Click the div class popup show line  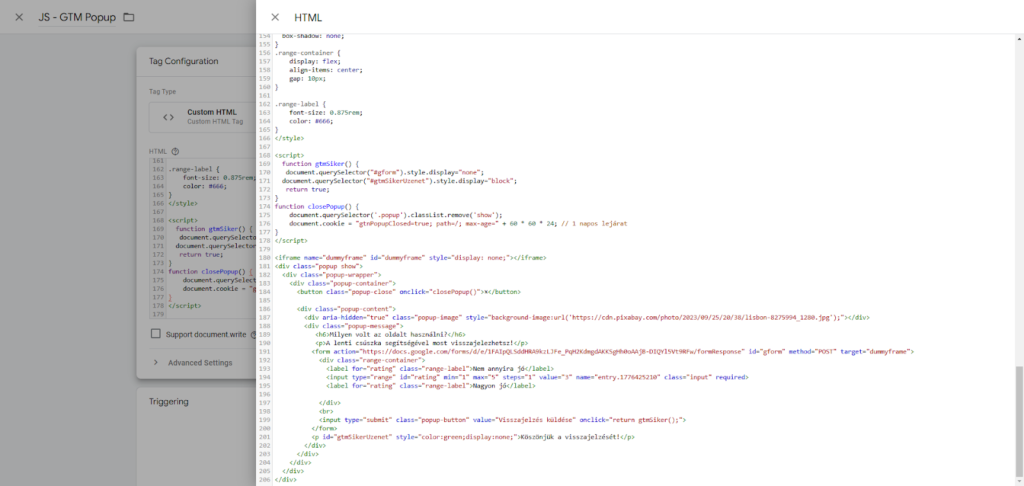pos(318,267)
